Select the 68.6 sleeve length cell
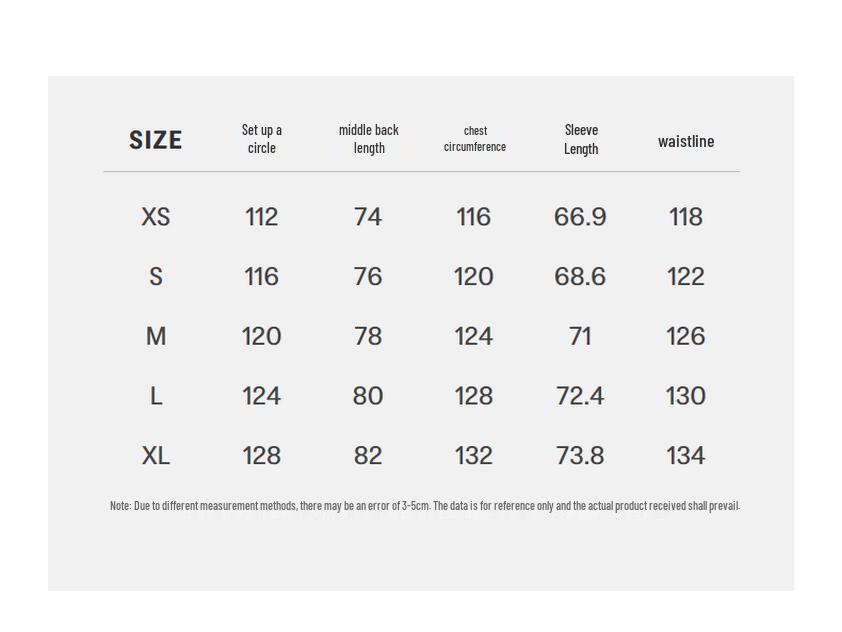Viewport: 842px width, 632px height. tap(580, 277)
